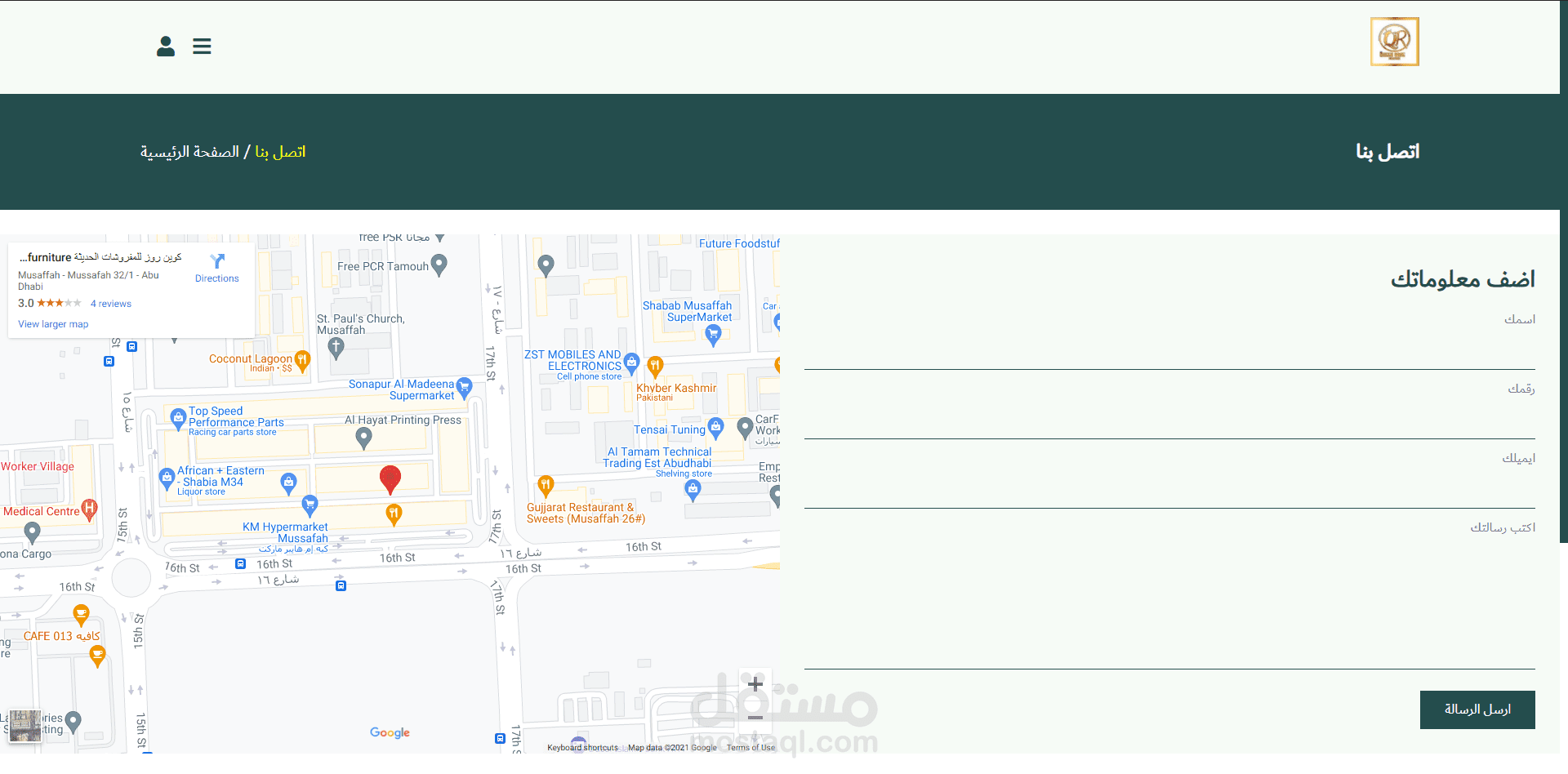This screenshot has width=1568, height=774.
Task: Select Khyber Kashmir restaurant marker
Action: tap(655, 367)
